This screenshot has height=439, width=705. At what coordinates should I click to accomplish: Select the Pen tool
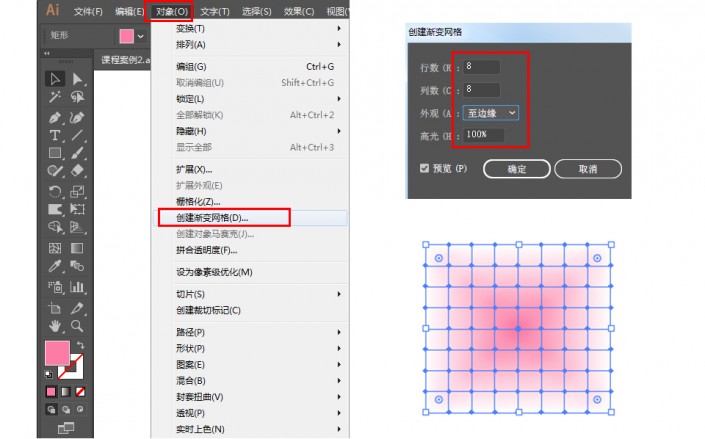point(55,117)
